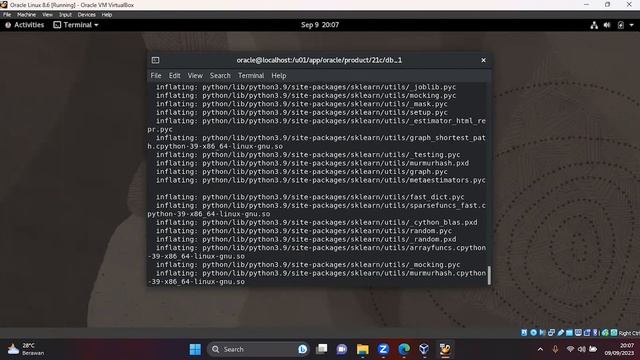640x360 pixels.
Task: Open the terminal Help menu
Action: [279, 76]
